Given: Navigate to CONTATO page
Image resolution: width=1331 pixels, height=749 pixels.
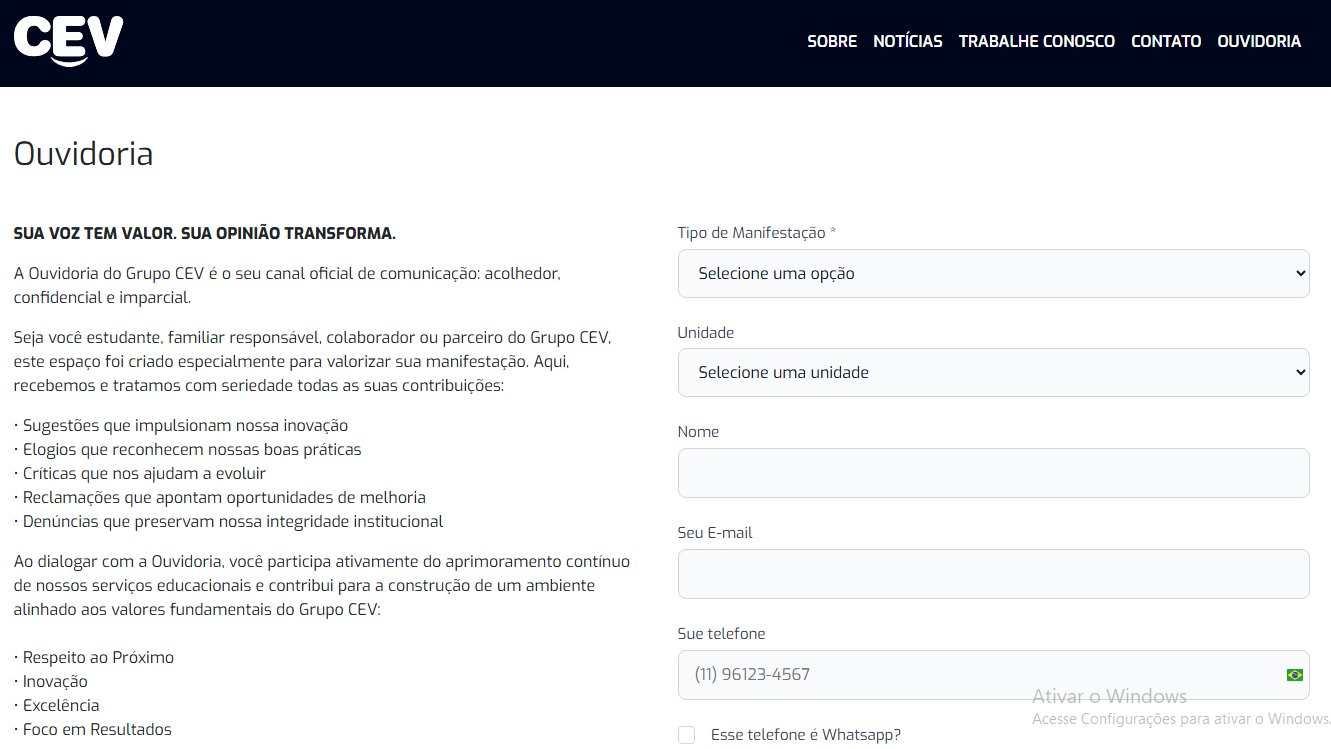Looking at the screenshot, I should [x=1166, y=41].
